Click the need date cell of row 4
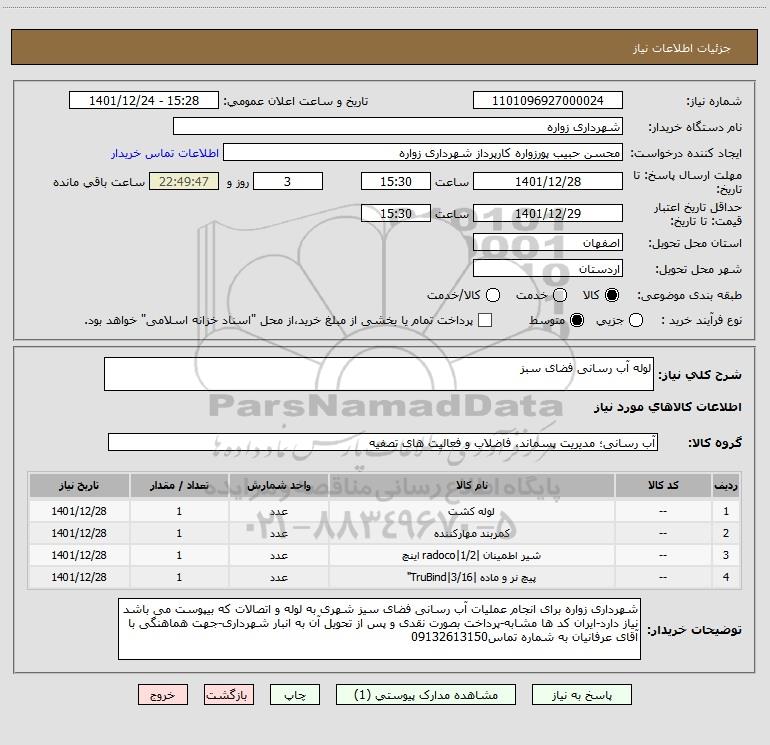 point(79,577)
